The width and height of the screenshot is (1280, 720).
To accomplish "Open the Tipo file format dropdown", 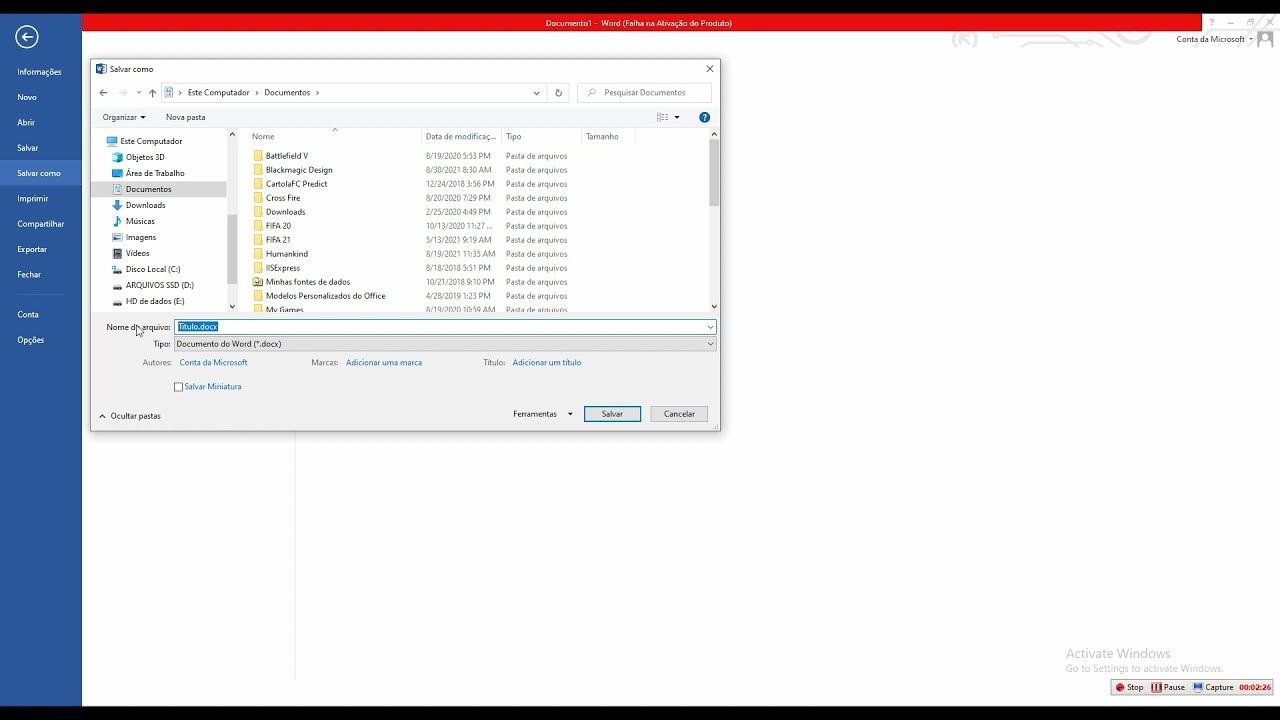I will 445,344.
